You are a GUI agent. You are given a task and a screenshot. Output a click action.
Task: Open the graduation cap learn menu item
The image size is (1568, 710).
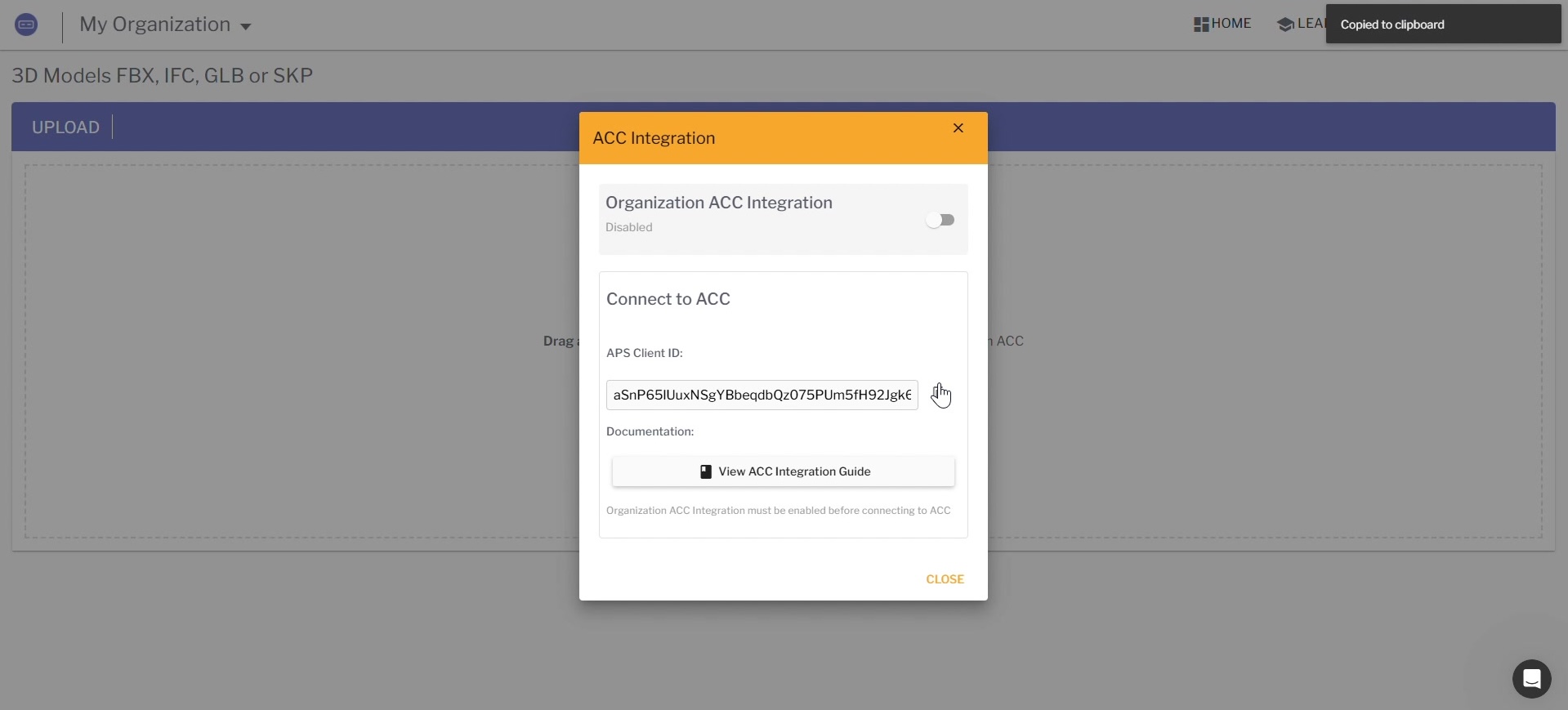coord(1302,24)
